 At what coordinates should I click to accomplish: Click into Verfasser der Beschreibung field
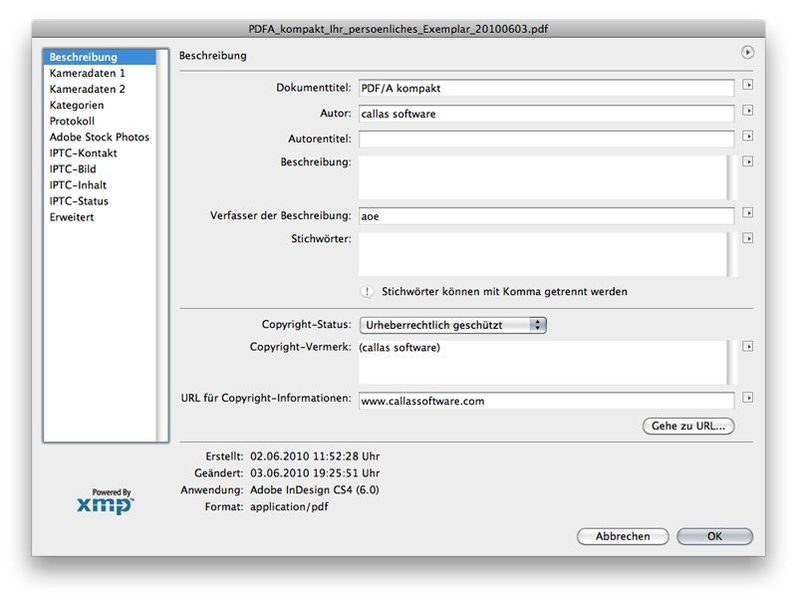[546, 216]
